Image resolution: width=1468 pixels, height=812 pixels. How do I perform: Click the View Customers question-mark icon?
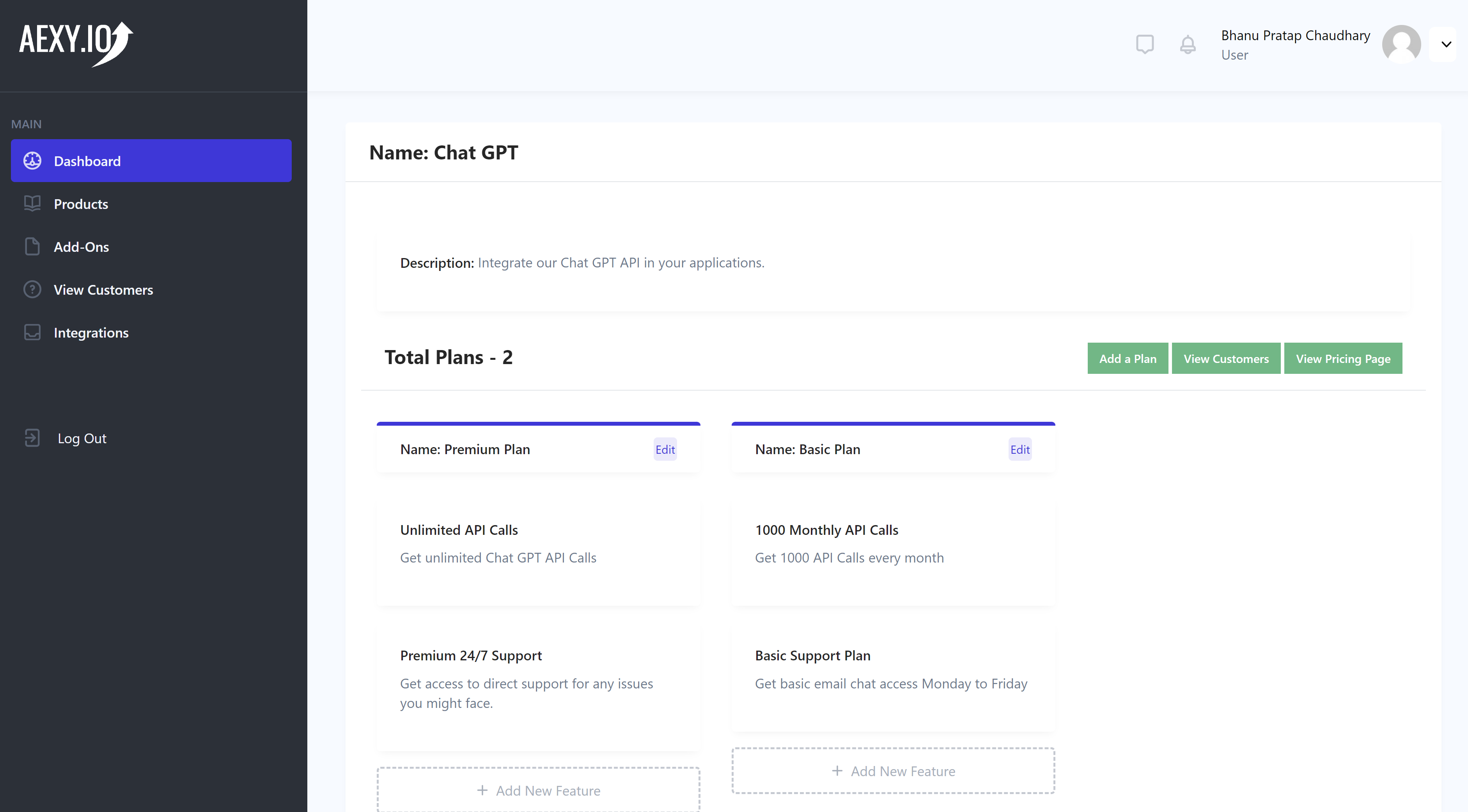(x=32, y=290)
